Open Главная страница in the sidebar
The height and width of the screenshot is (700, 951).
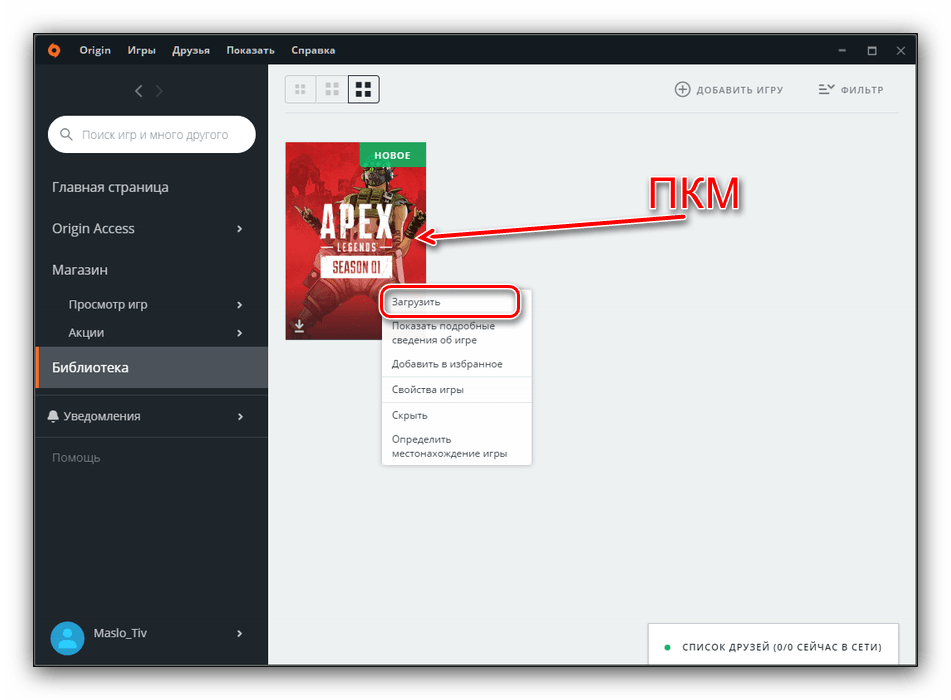coord(110,187)
